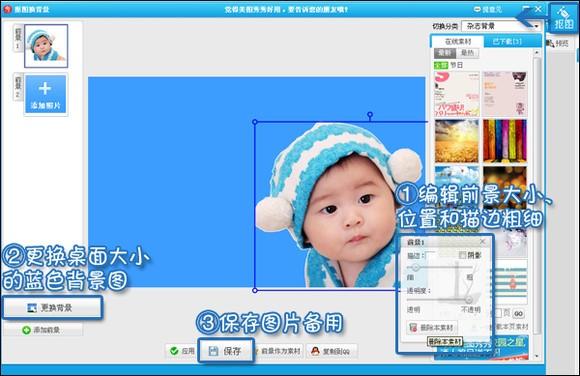Click the 更换背景 change background button
Image resolution: width=580 pixels, height=376 pixels.
coord(52,308)
